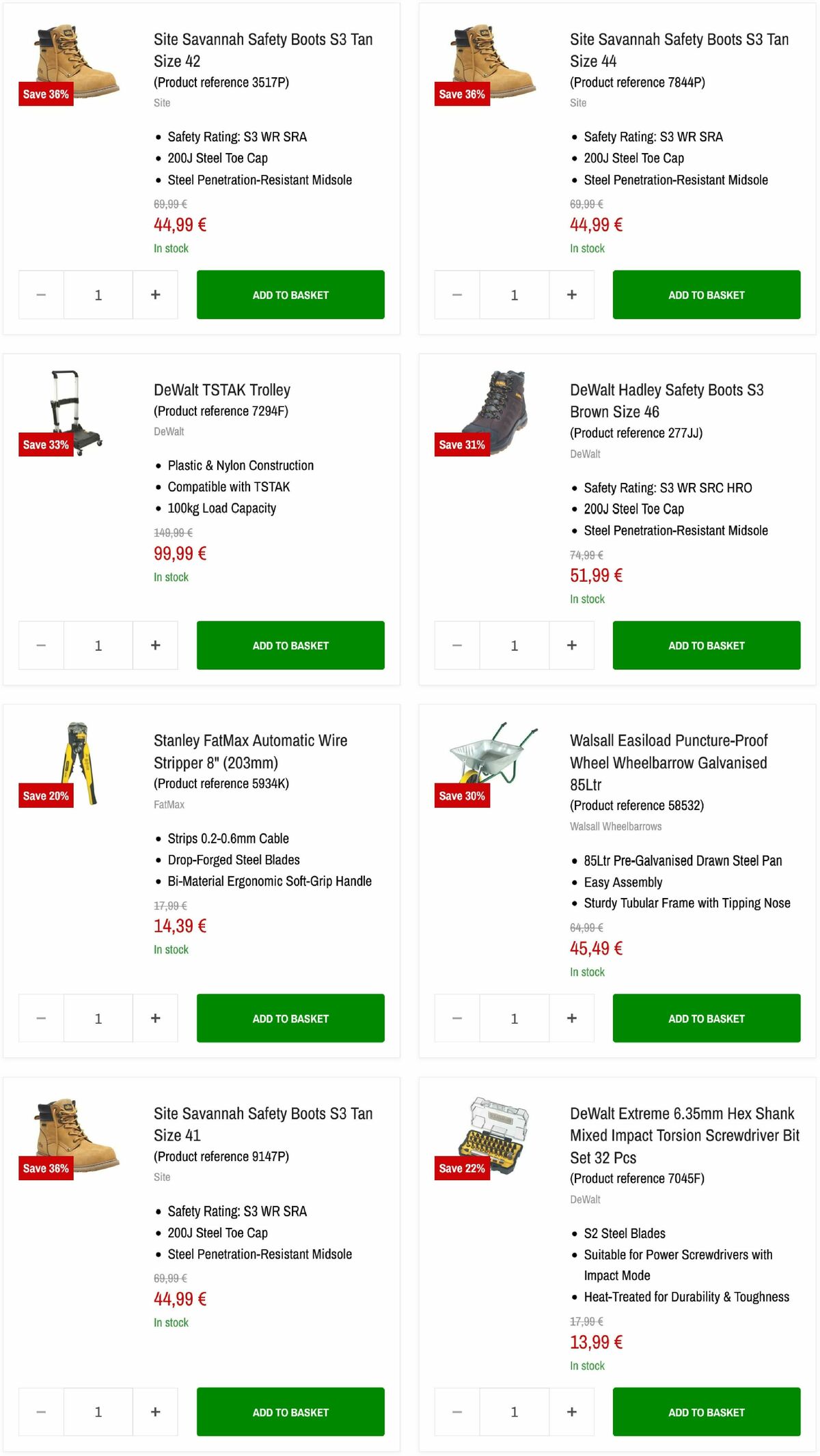Increase quantity for Stanley FatMax Wire Stripper

click(x=155, y=1018)
